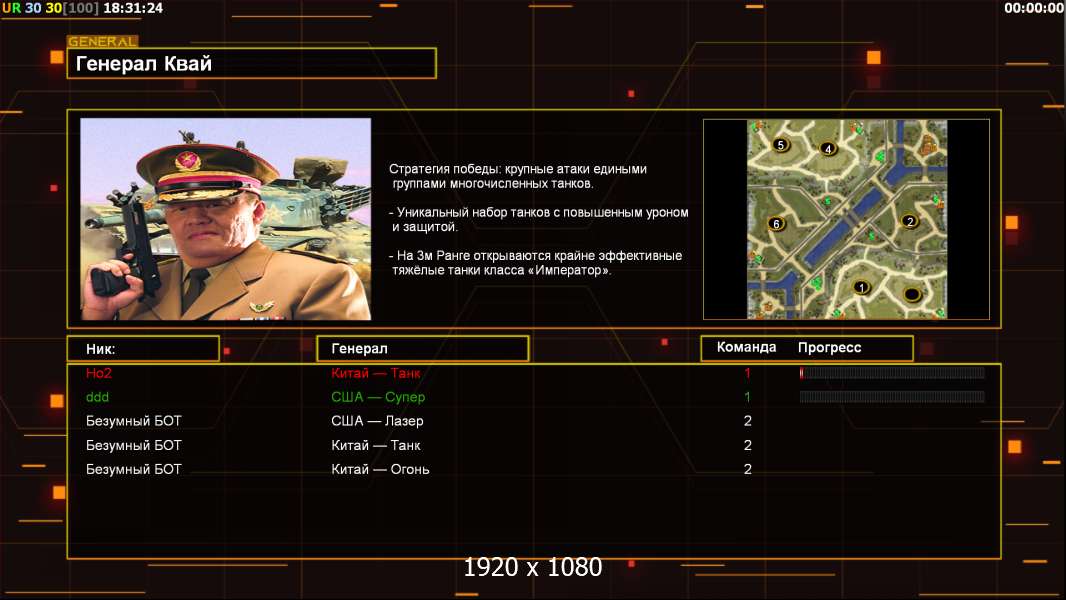Click start position 4 on the minimap

[827, 149]
